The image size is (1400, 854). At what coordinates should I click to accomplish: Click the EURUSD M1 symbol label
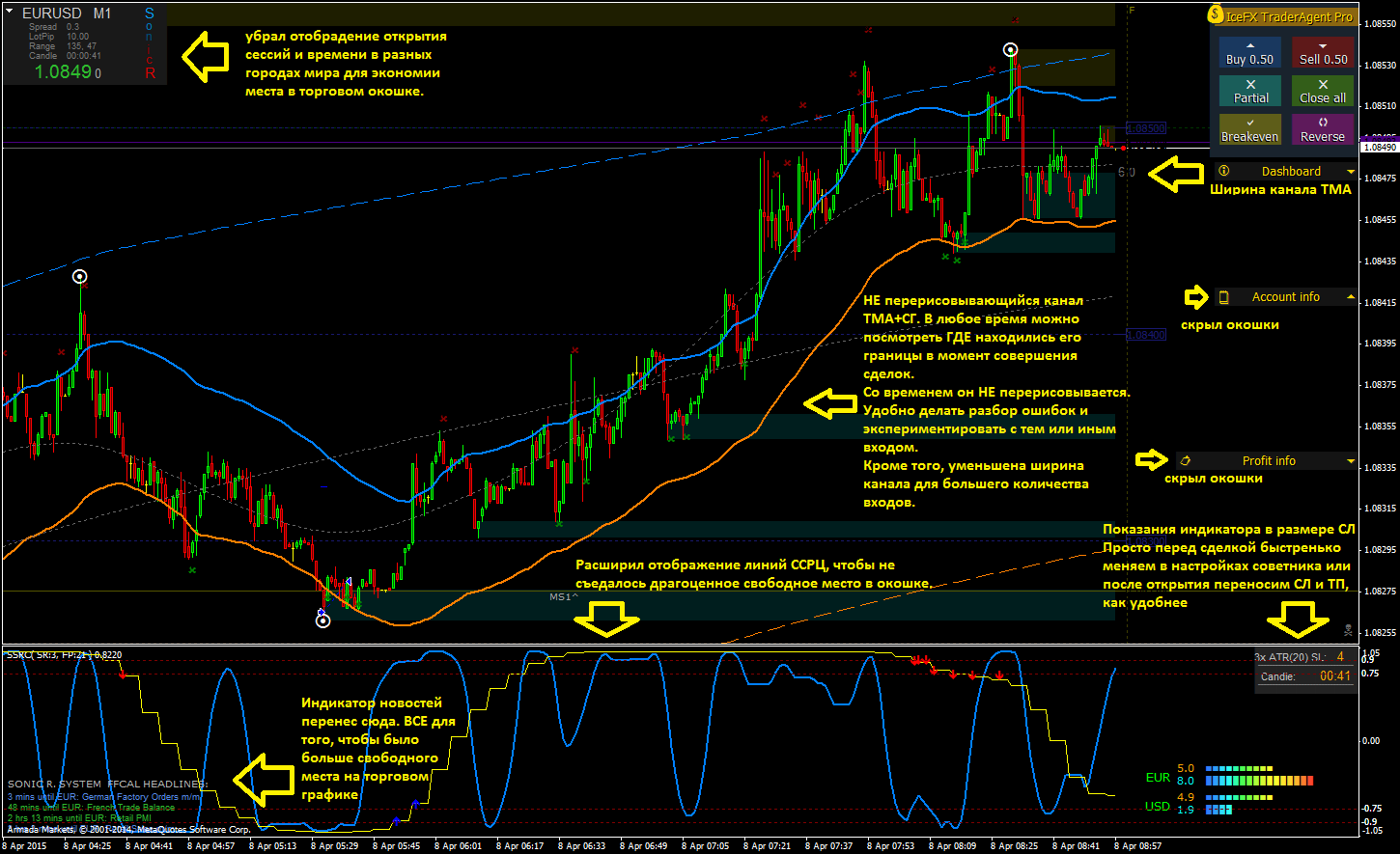[x=67, y=14]
